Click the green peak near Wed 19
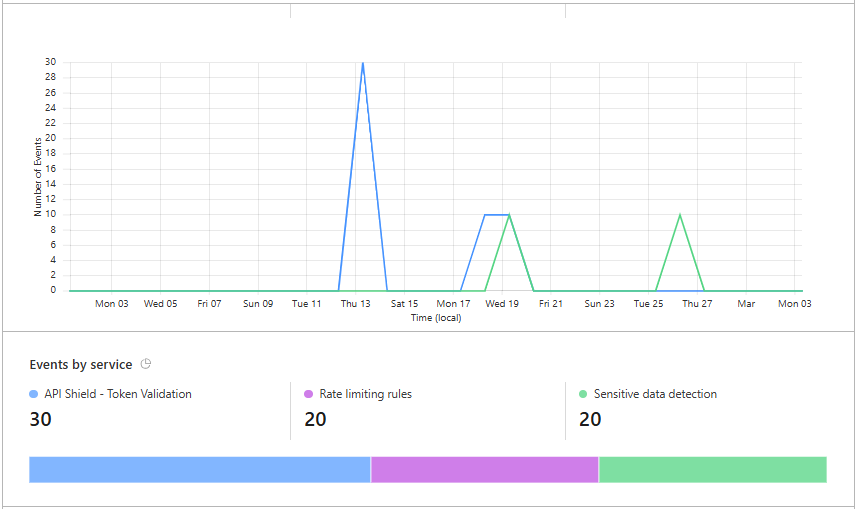The image size is (859, 509). point(509,215)
